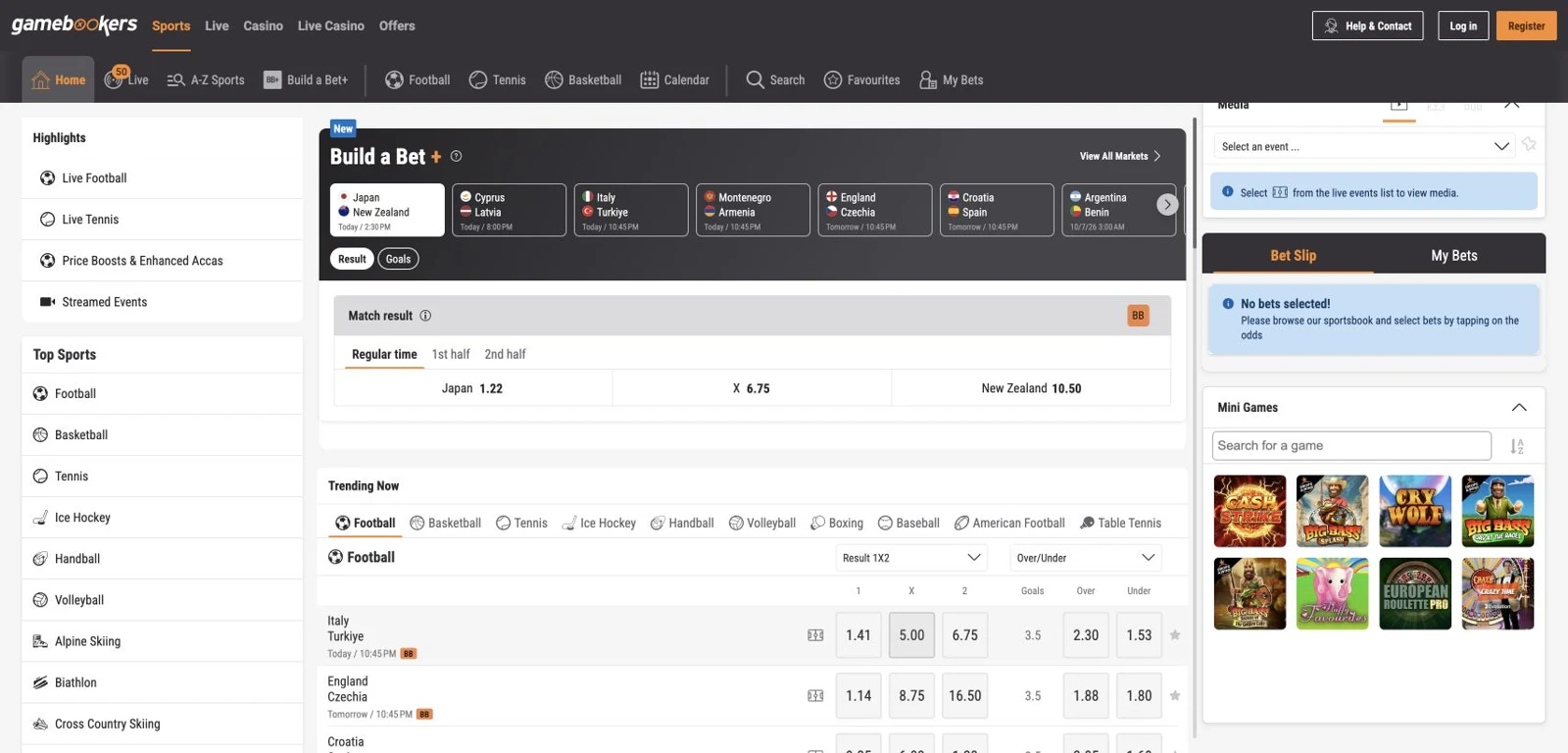Favourite the England vs Czechia match star
Image resolution: width=1568 pixels, height=753 pixels.
pyautogui.click(x=1175, y=696)
